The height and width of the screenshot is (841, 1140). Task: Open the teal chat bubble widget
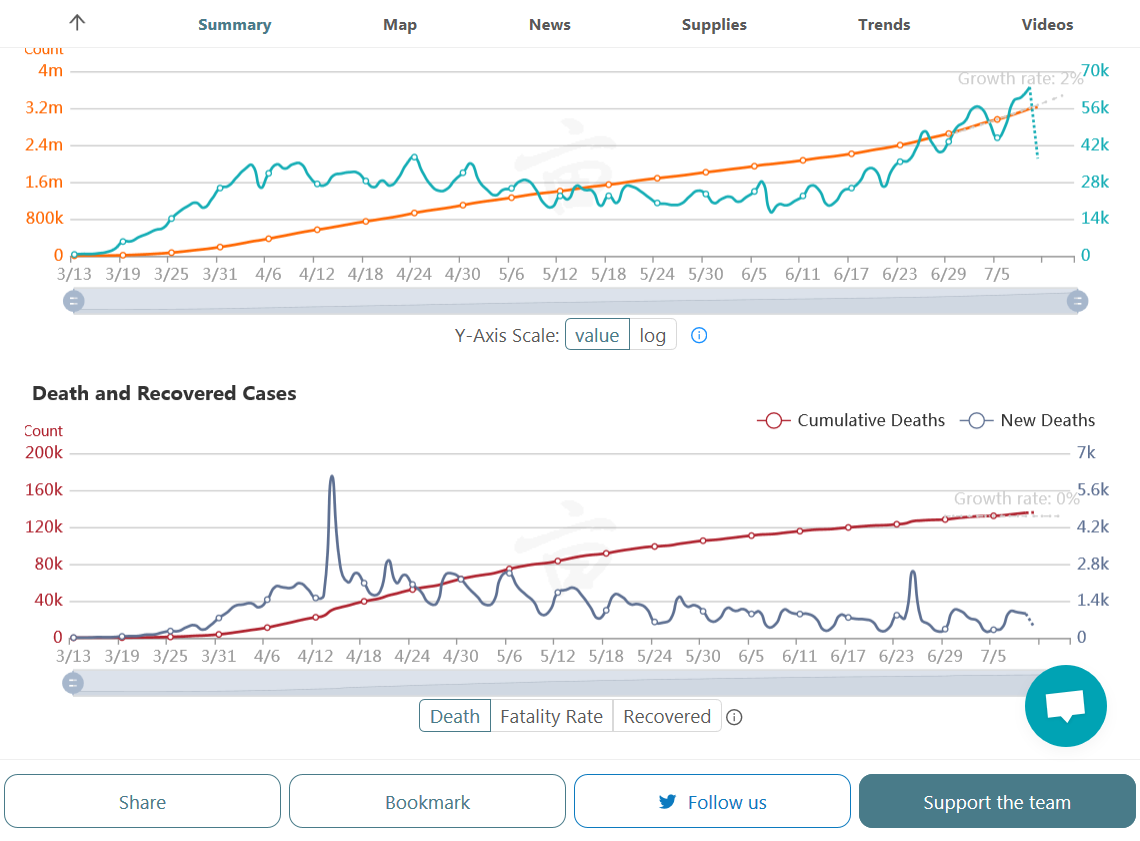1065,705
